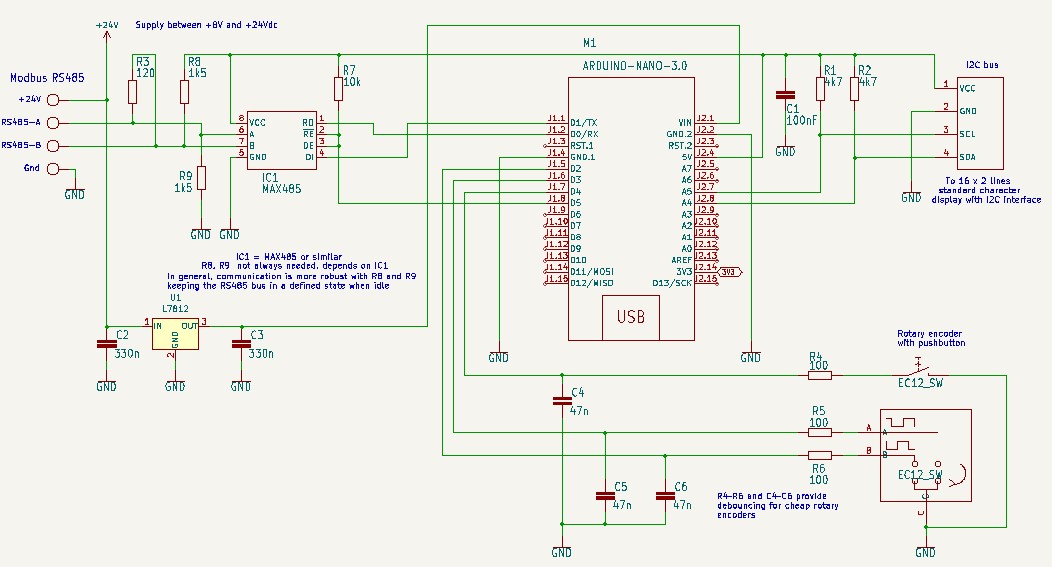Click the RS485-A terminal circle
The height and width of the screenshot is (567, 1052).
pos(53,123)
